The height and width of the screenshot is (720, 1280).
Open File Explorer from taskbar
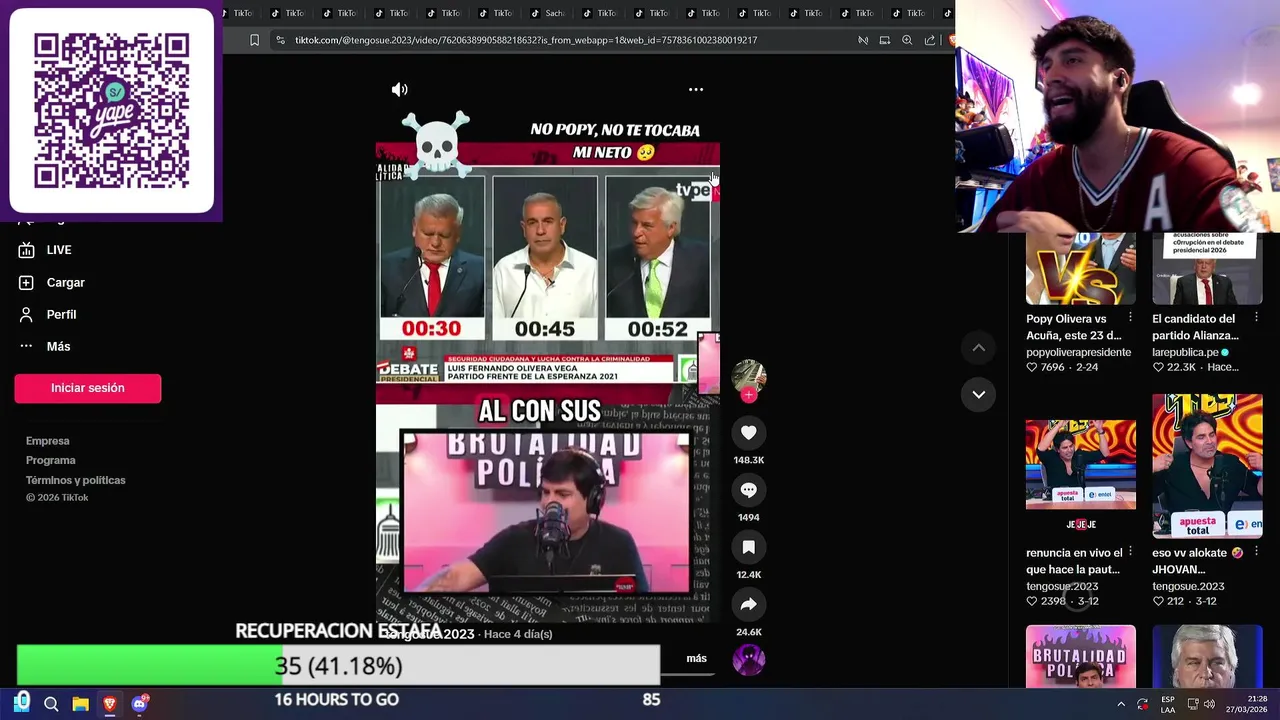click(x=80, y=704)
